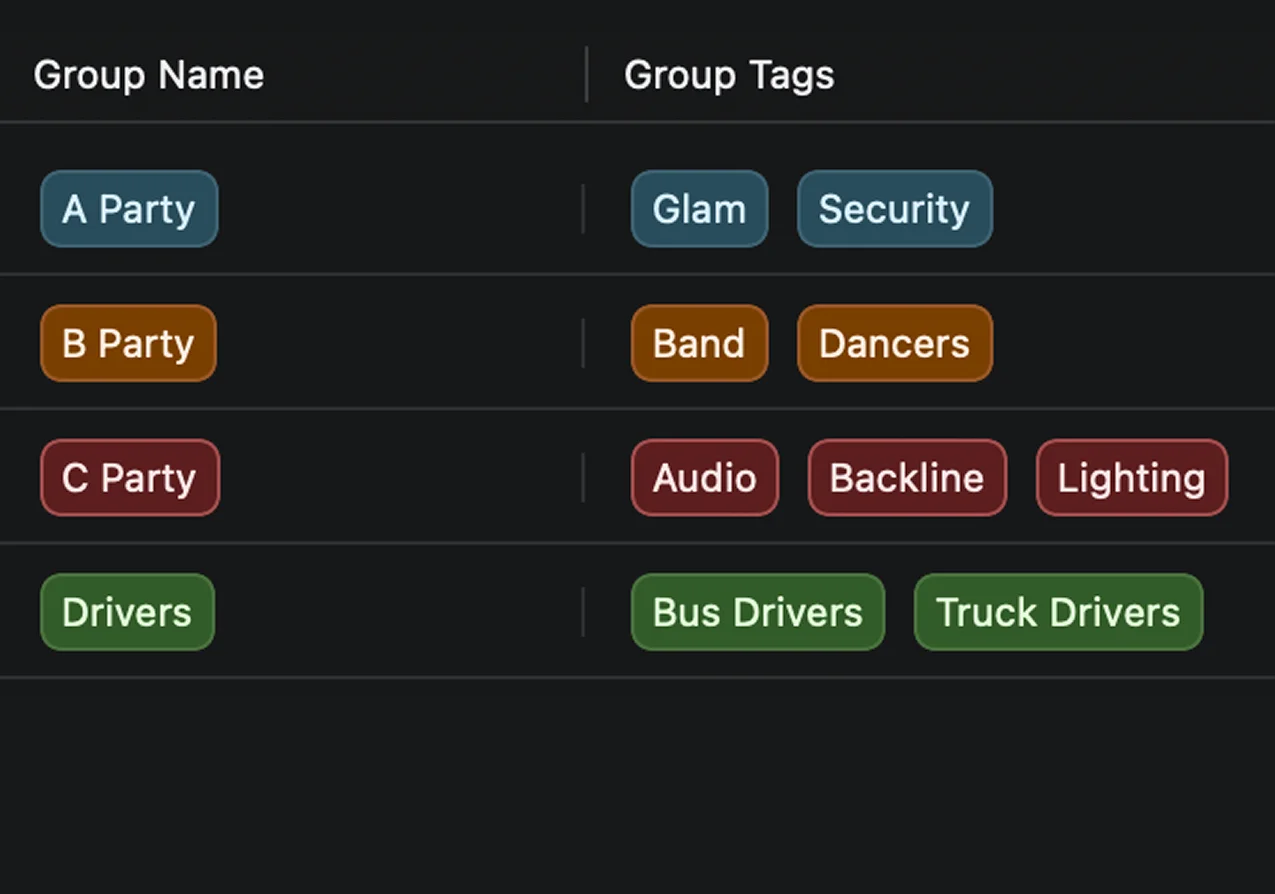Click the Truck Drivers tag
The image size is (1275, 894).
(1058, 612)
